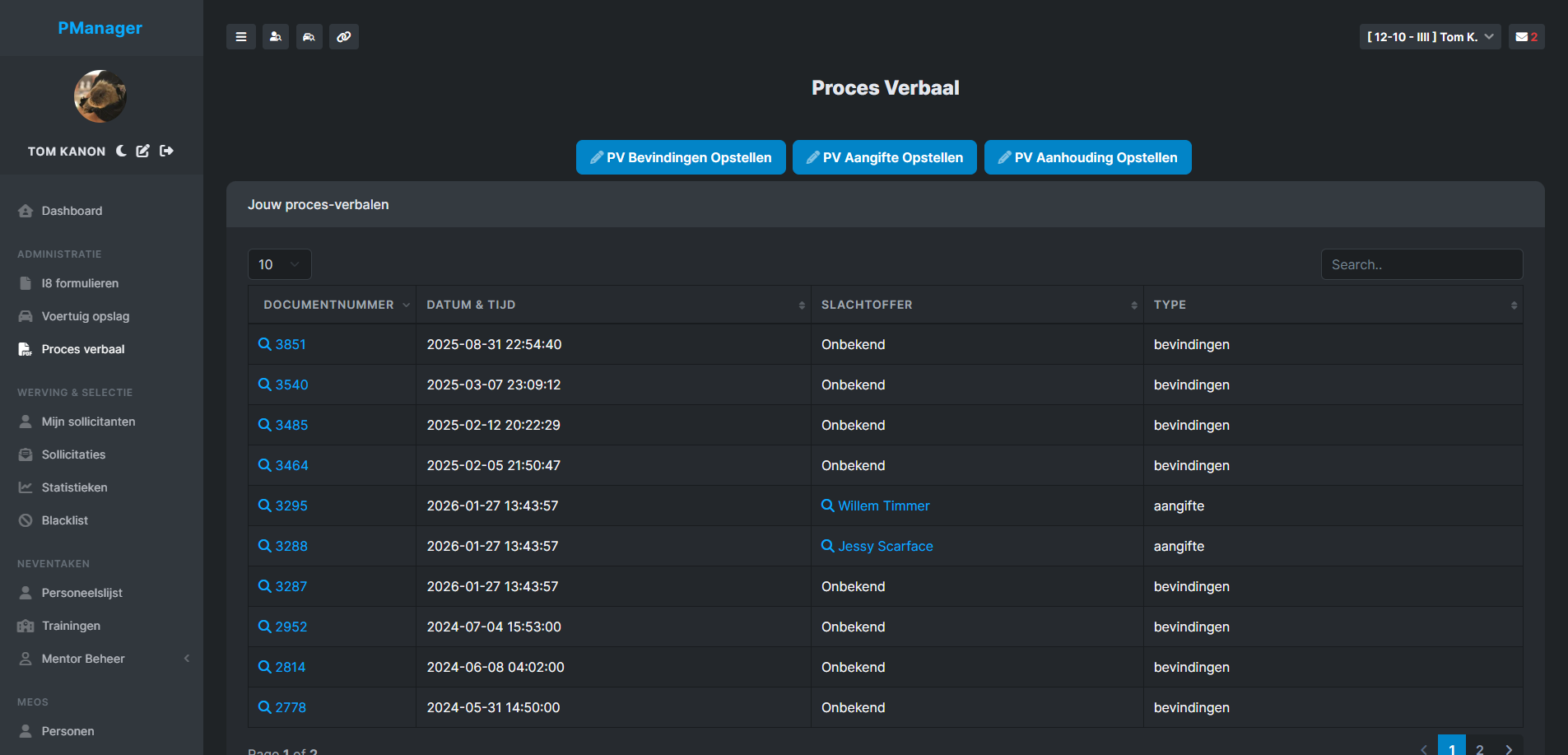Open the person search tool in the toolbar

click(x=276, y=36)
